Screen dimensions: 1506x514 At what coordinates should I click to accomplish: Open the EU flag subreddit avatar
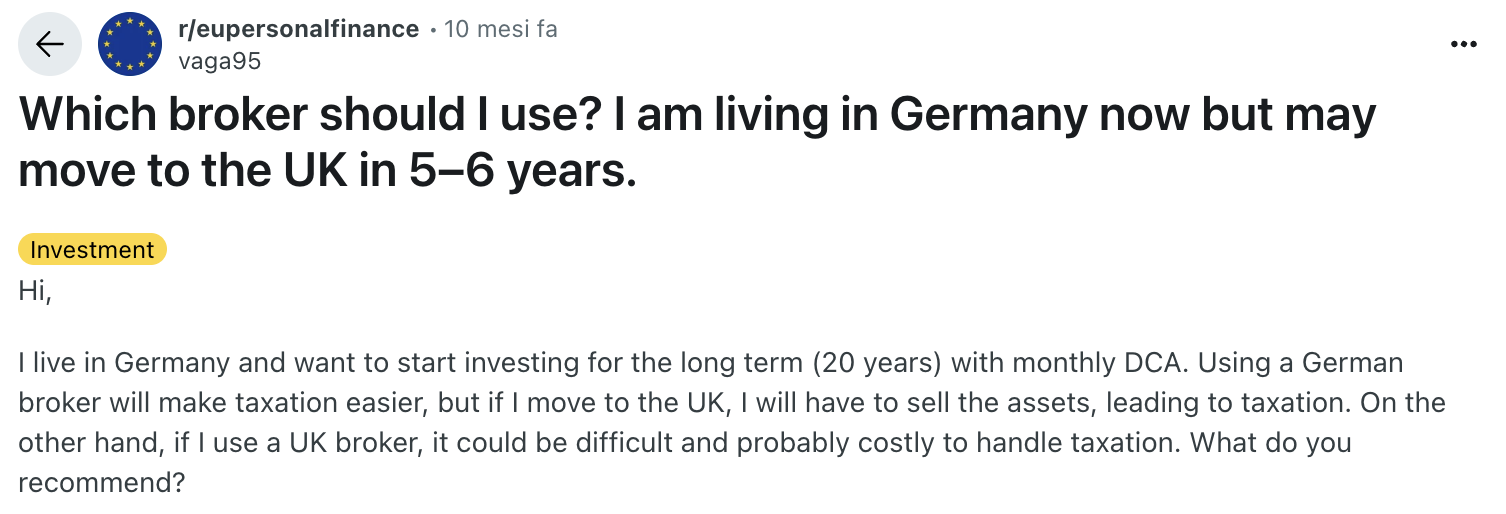(x=130, y=45)
